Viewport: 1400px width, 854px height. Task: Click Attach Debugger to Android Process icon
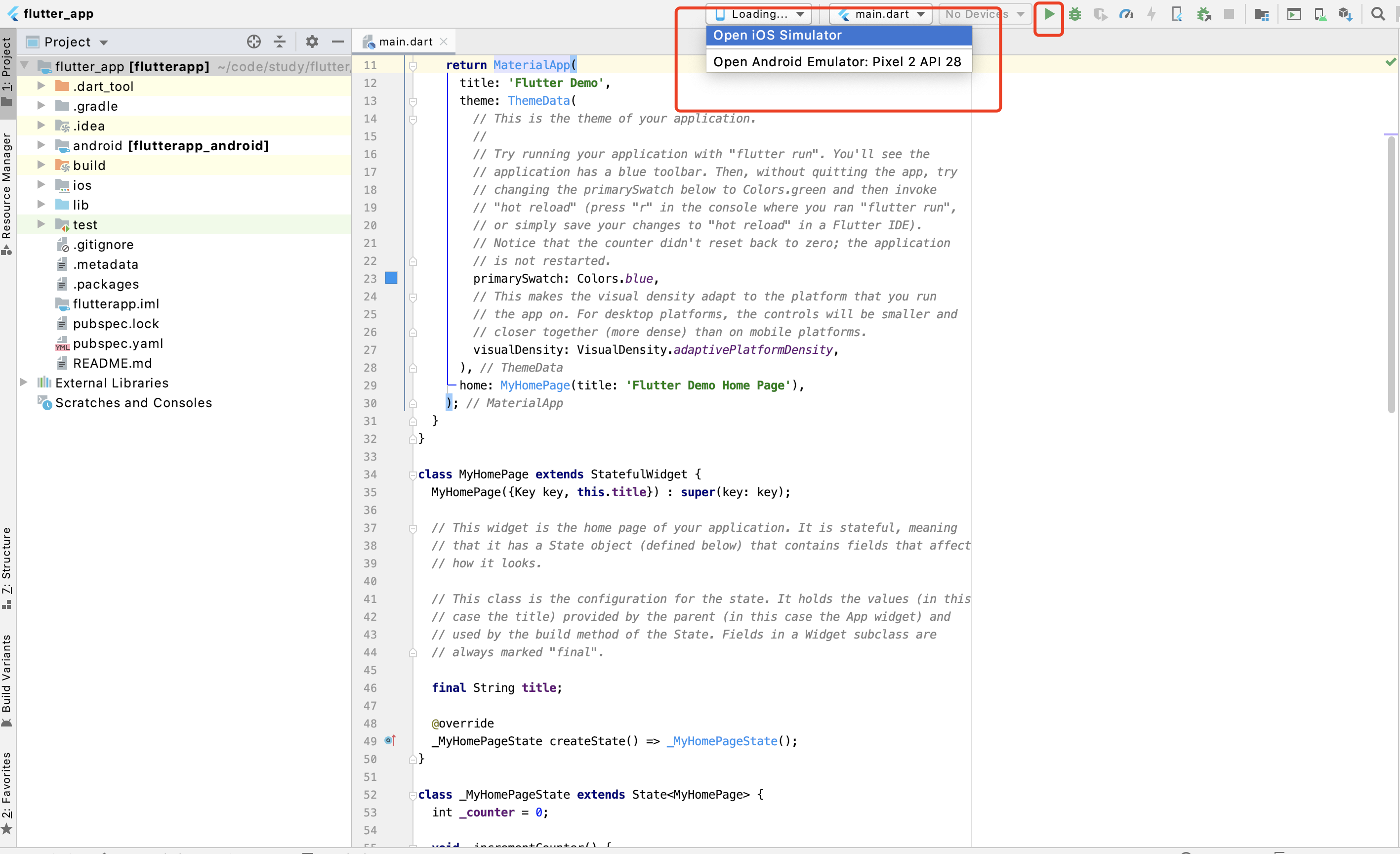(x=1203, y=14)
